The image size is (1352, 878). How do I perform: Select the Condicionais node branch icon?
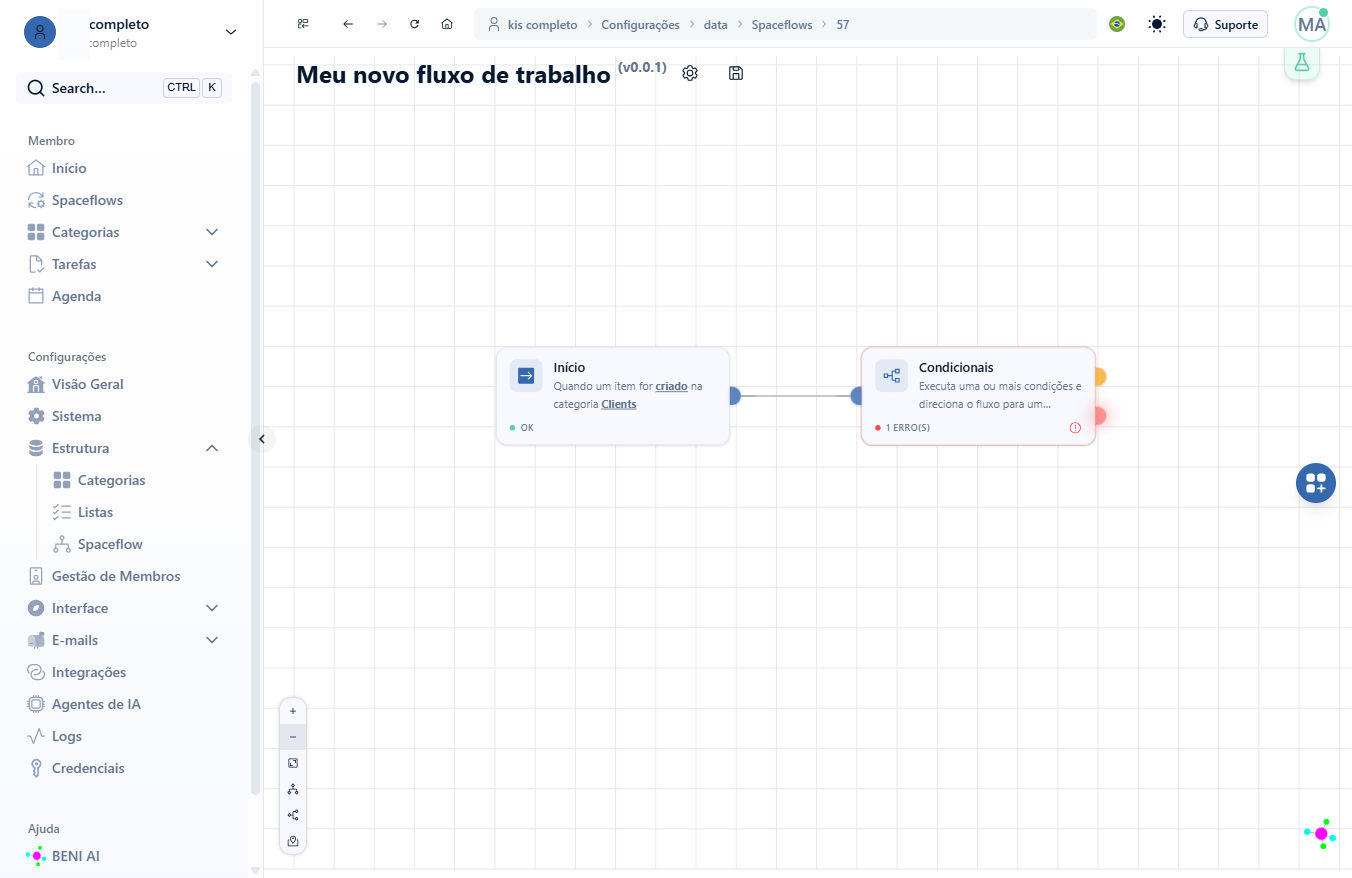(x=892, y=376)
